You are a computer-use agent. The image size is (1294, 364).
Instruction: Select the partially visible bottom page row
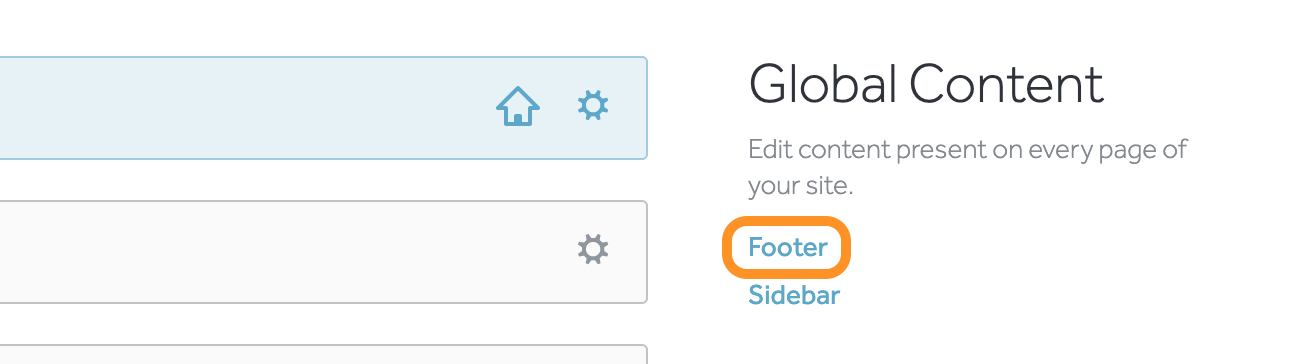pyautogui.click(x=324, y=354)
